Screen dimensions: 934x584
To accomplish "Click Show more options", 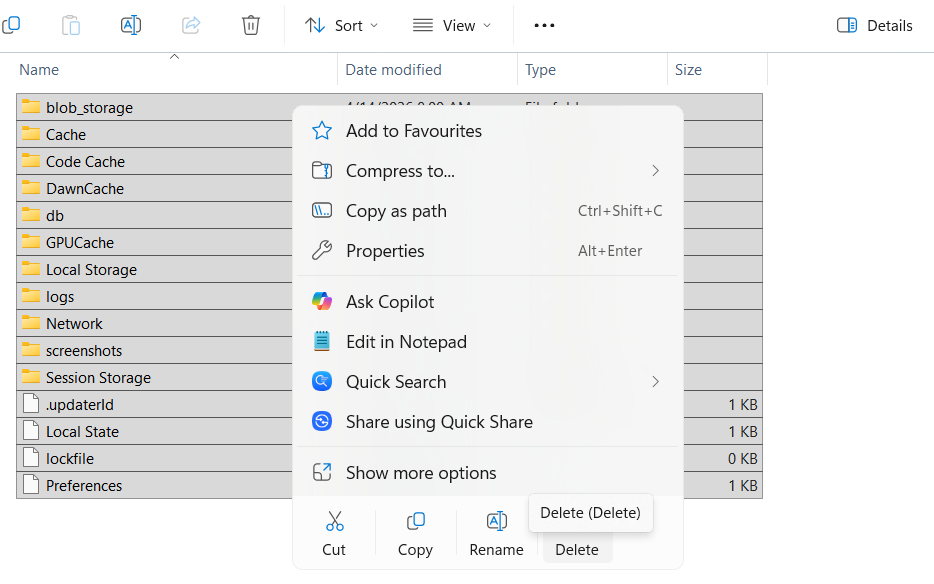I will 421,473.
